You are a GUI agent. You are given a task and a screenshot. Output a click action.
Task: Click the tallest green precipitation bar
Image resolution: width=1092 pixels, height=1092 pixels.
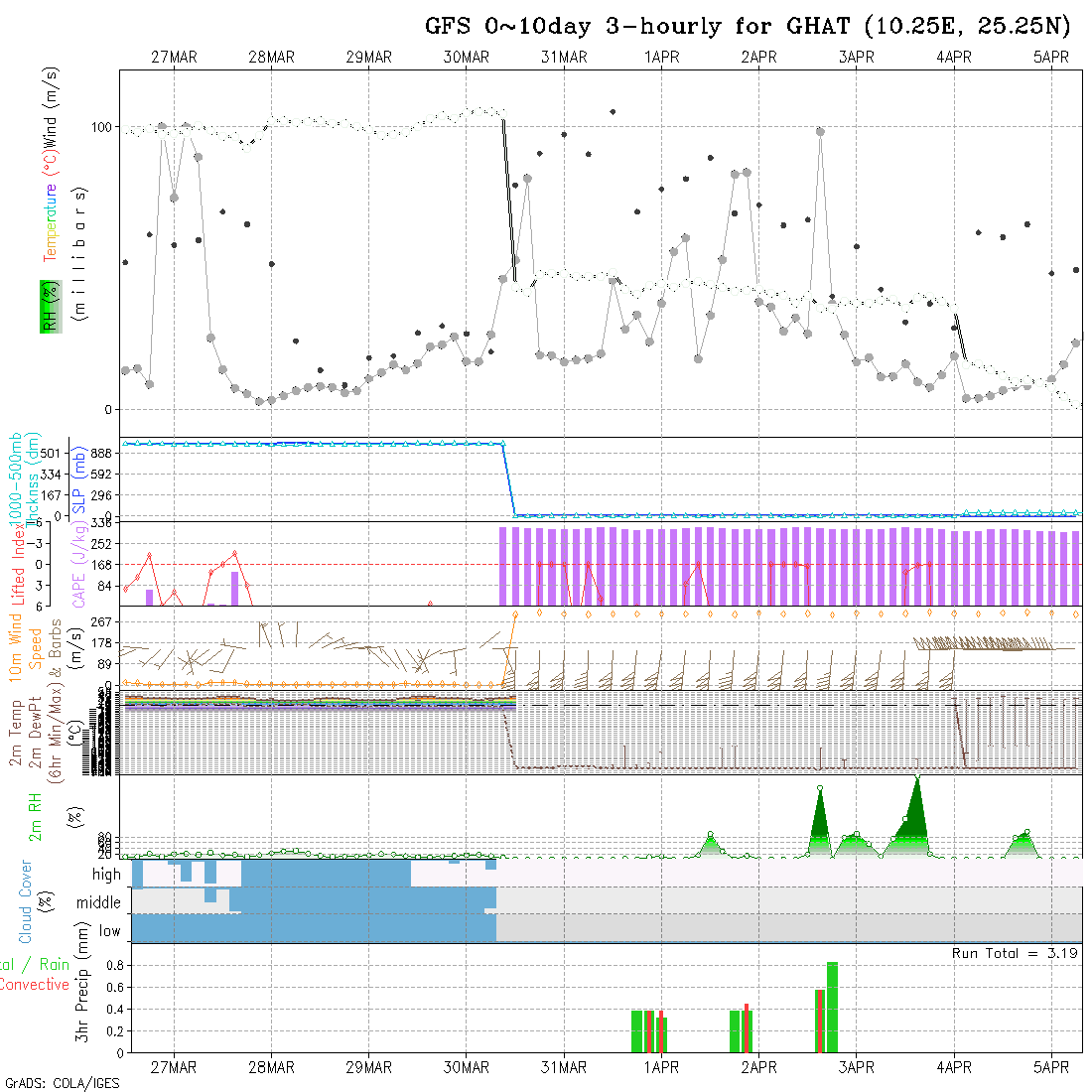pos(832,1007)
